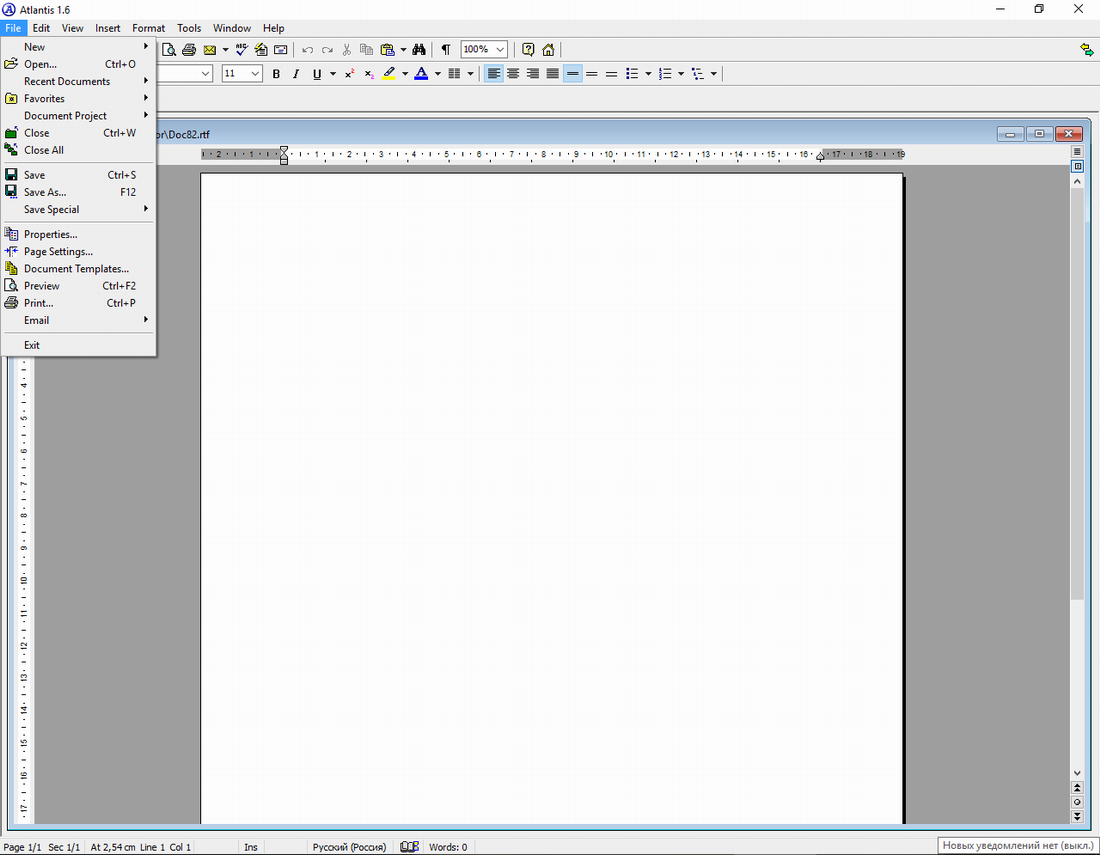This screenshot has height=855, width=1100.
Task: Toggle Bold formatting
Action: click(276, 74)
